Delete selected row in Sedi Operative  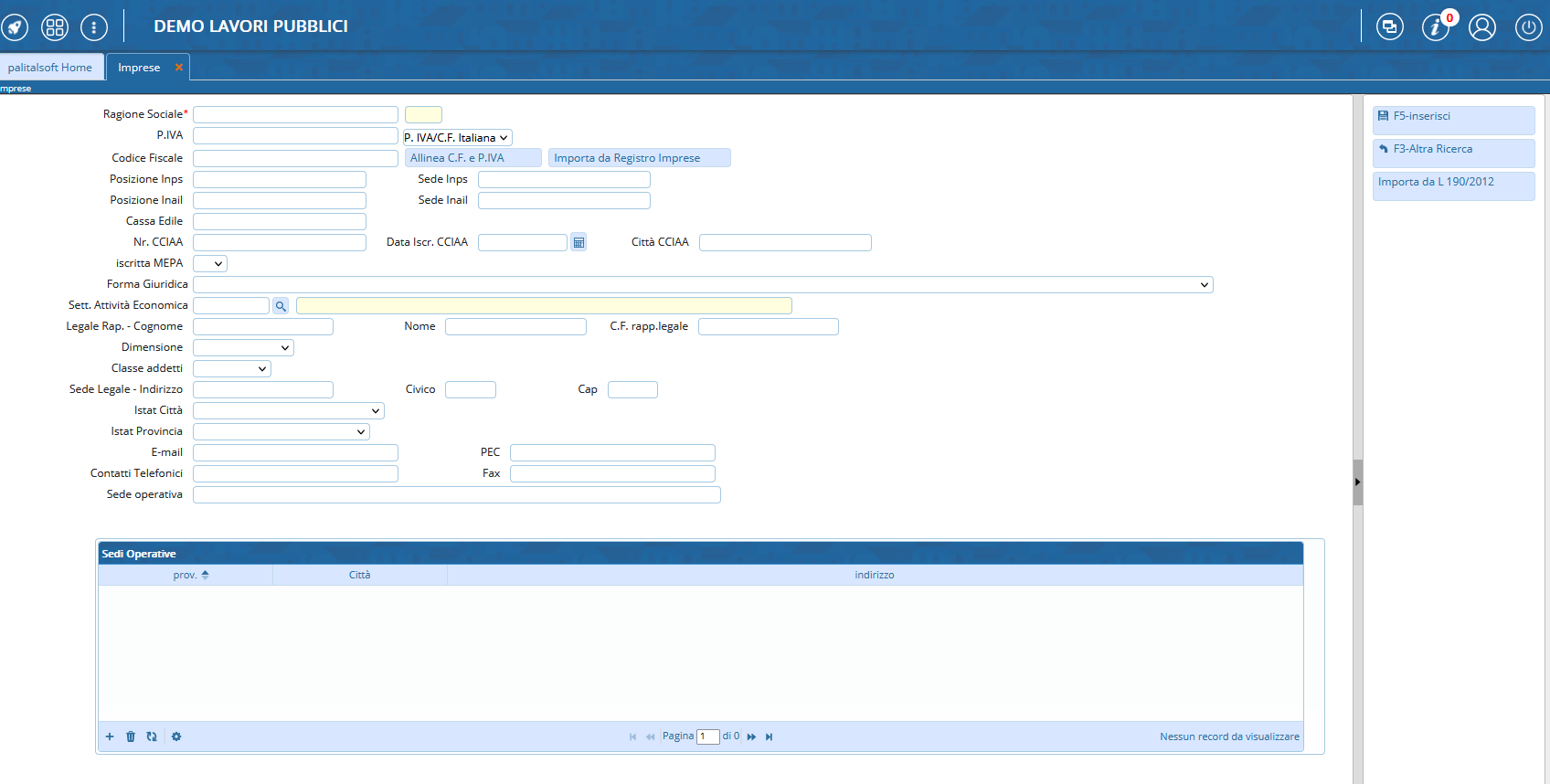(x=131, y=736)
